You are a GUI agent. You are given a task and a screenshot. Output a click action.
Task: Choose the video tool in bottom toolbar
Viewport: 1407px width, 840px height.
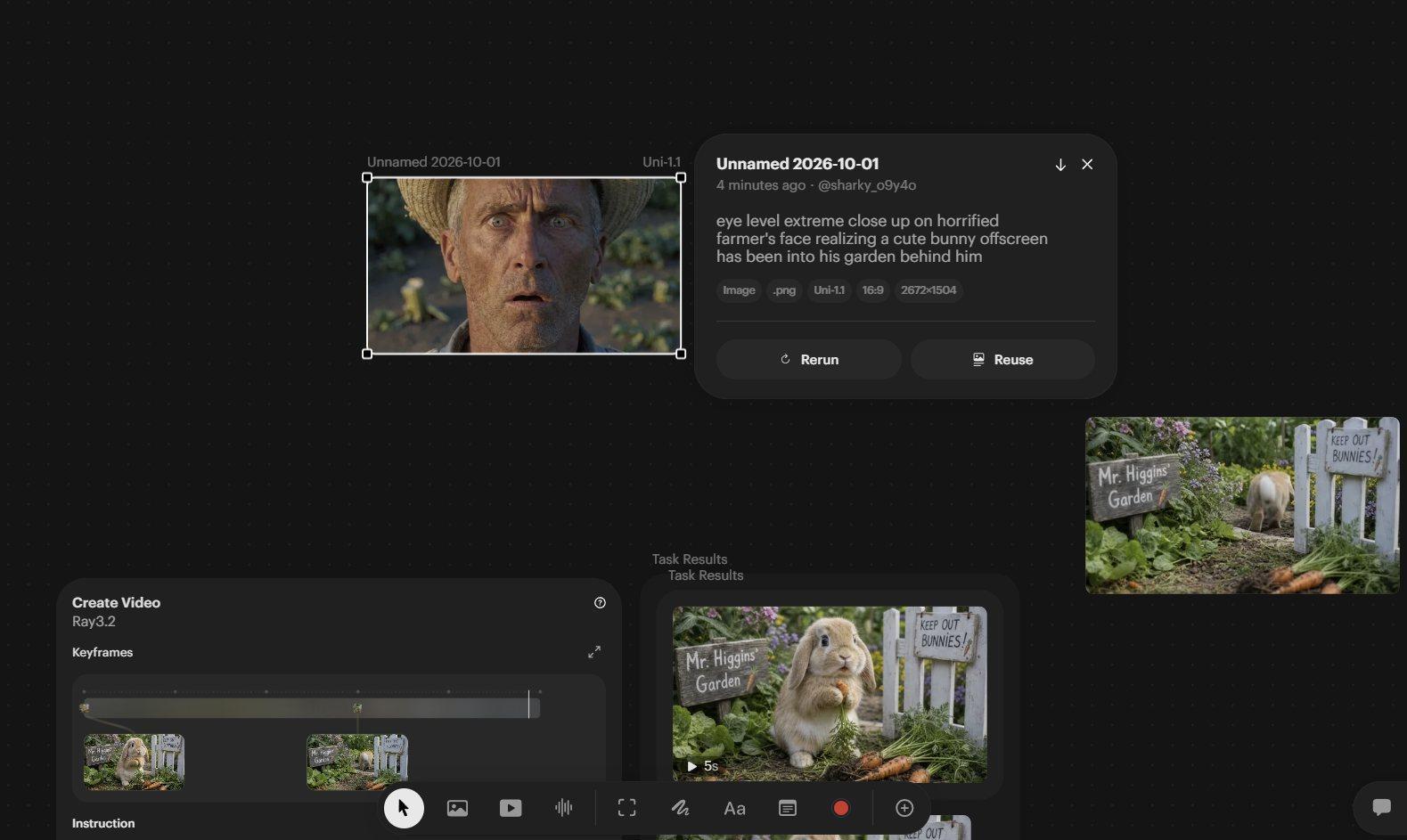(x=511, y=808)
